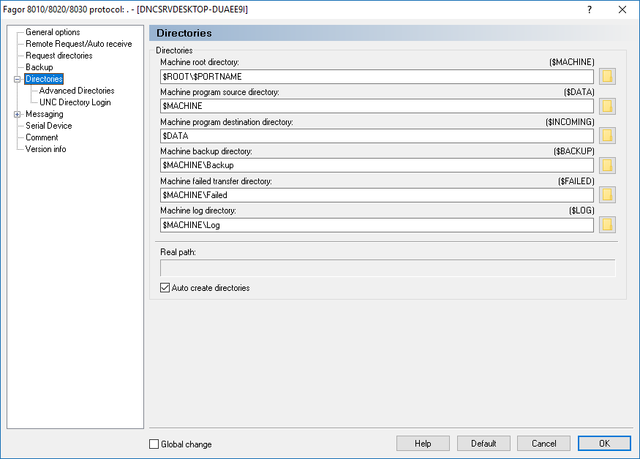The width and height of the screenshot is (640, 459).
Task: Browse folder for Machine root directory
Action: (607, 76)
